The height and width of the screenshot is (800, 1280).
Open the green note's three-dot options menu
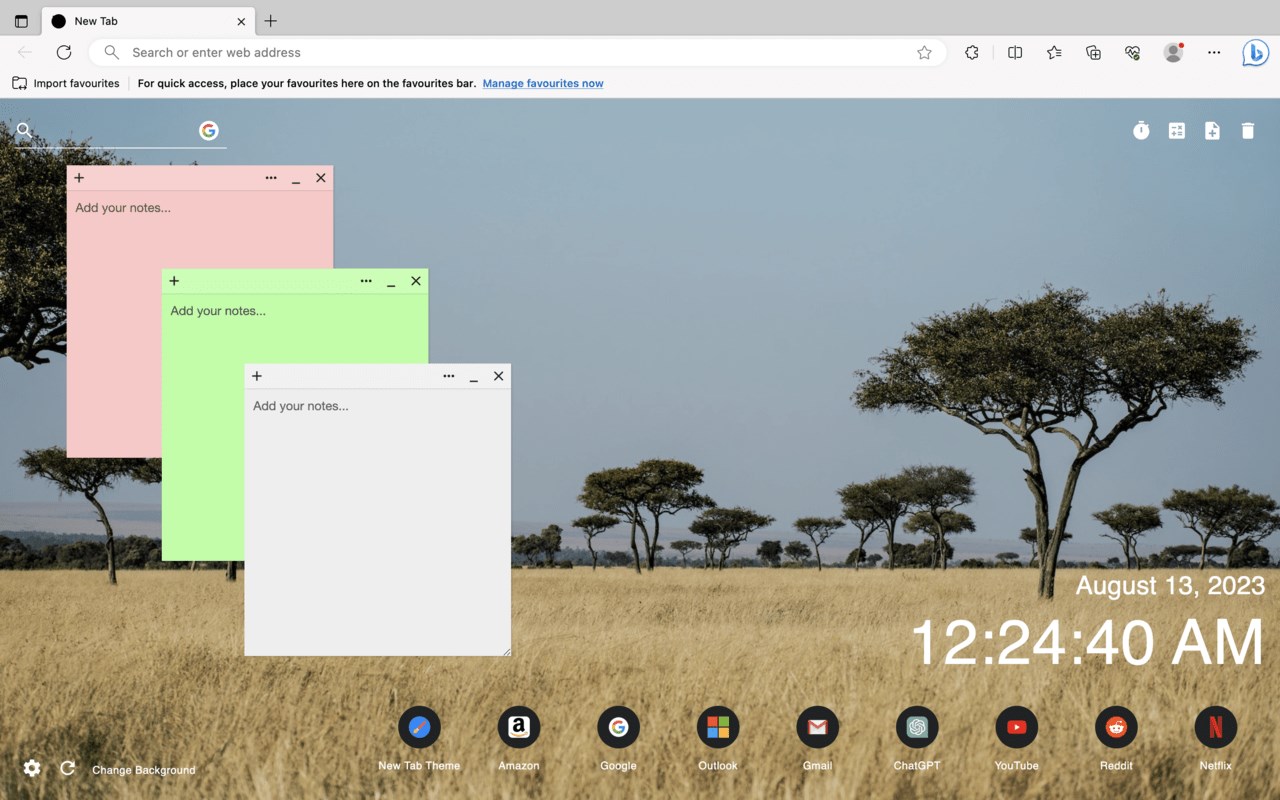[366, 281]
